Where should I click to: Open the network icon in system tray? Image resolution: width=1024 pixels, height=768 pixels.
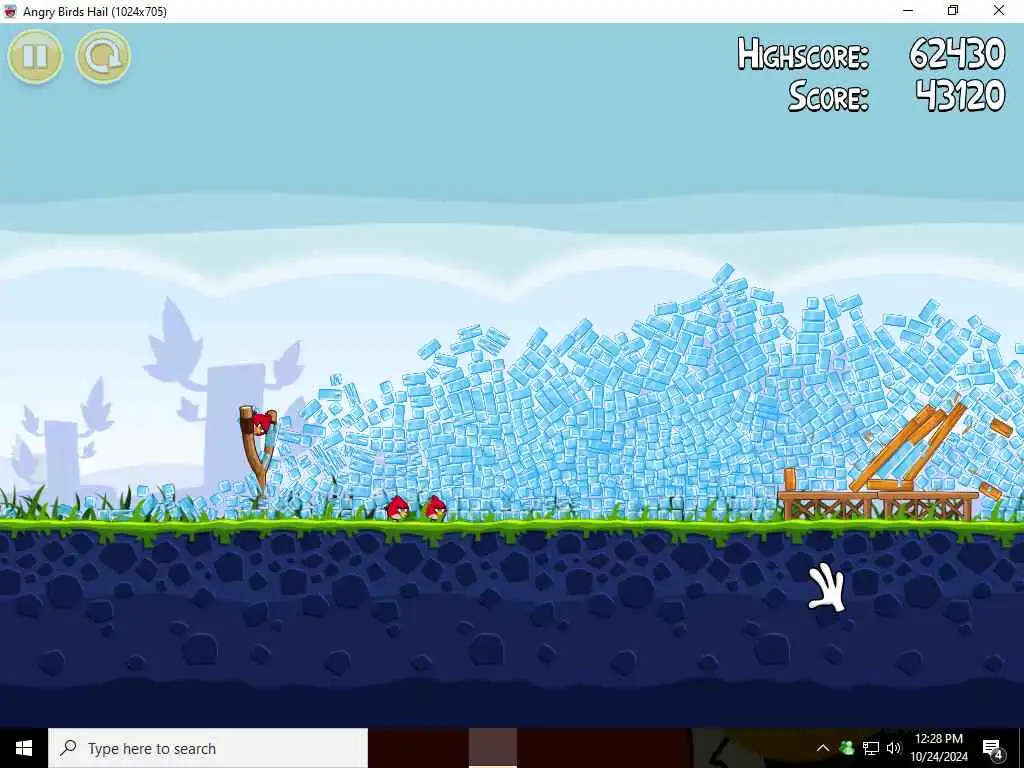tap(871, 748)
